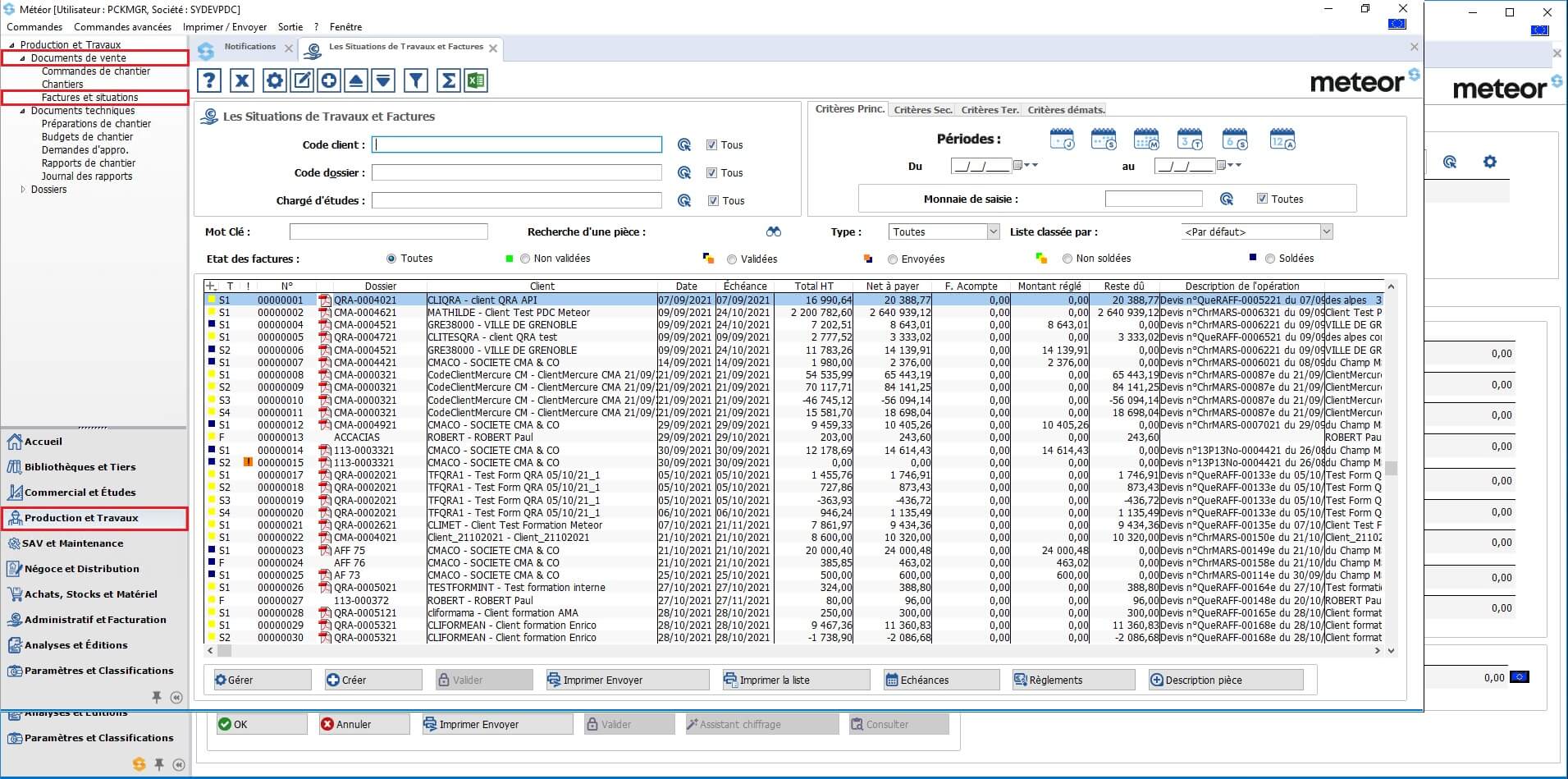
Task: Select the Validées radio button
Action: [x=732, y=259]
